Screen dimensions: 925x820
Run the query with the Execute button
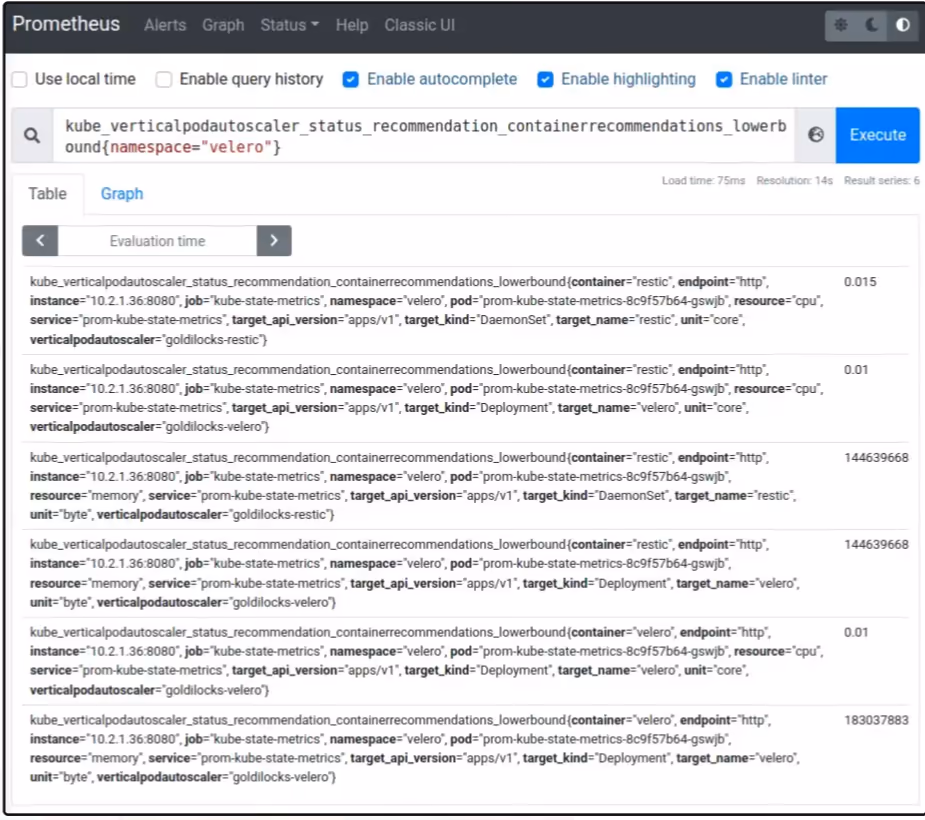click(877, 134)
